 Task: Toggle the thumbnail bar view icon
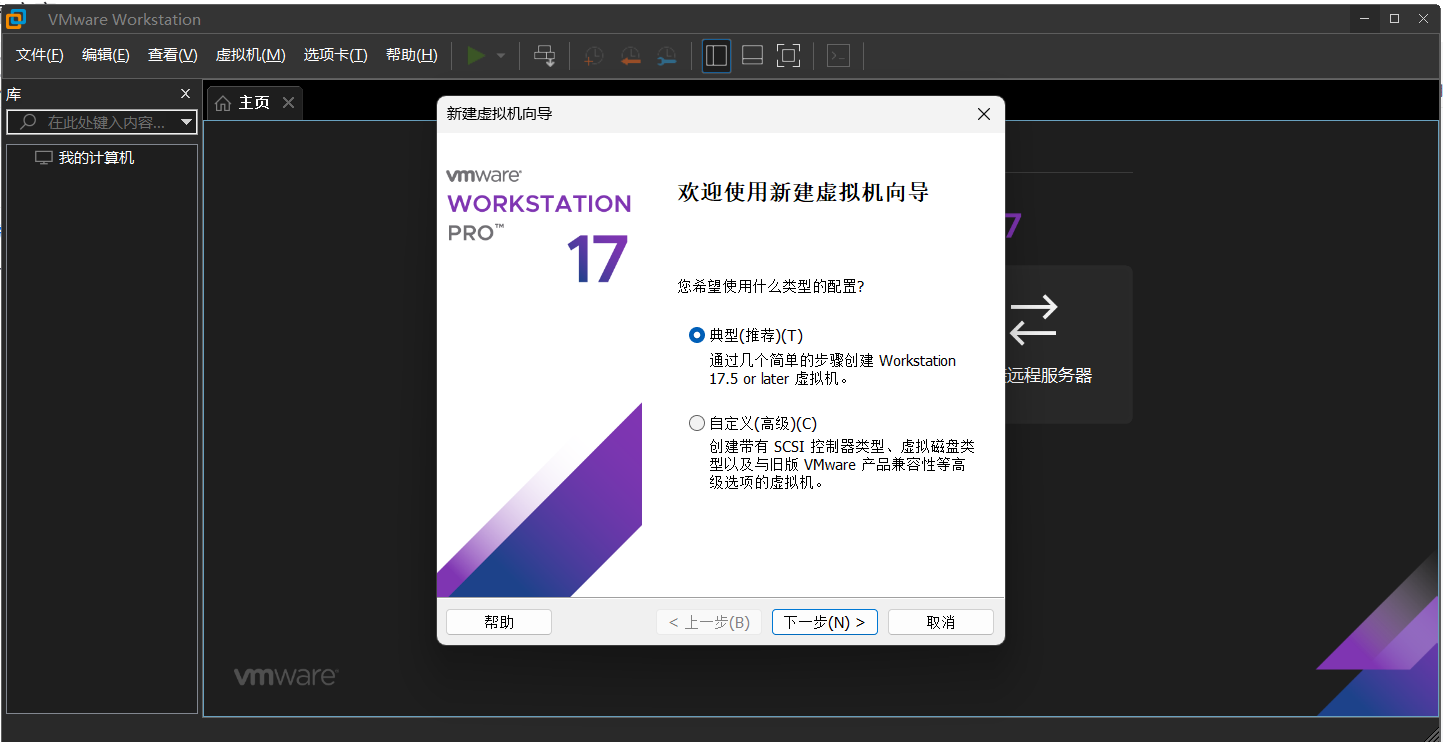753,56
